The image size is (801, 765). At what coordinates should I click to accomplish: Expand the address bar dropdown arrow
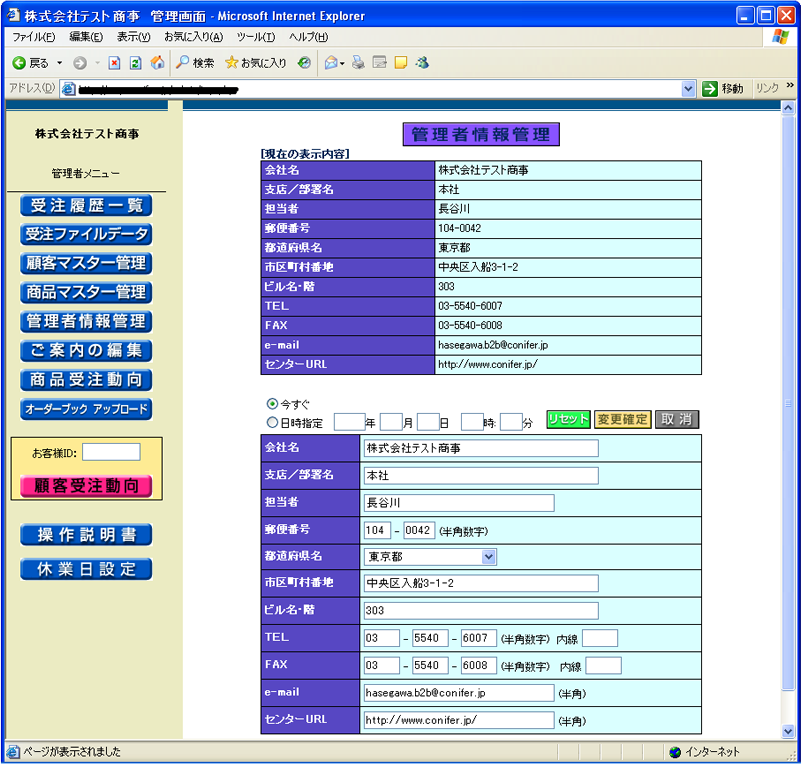click(688, 89)
